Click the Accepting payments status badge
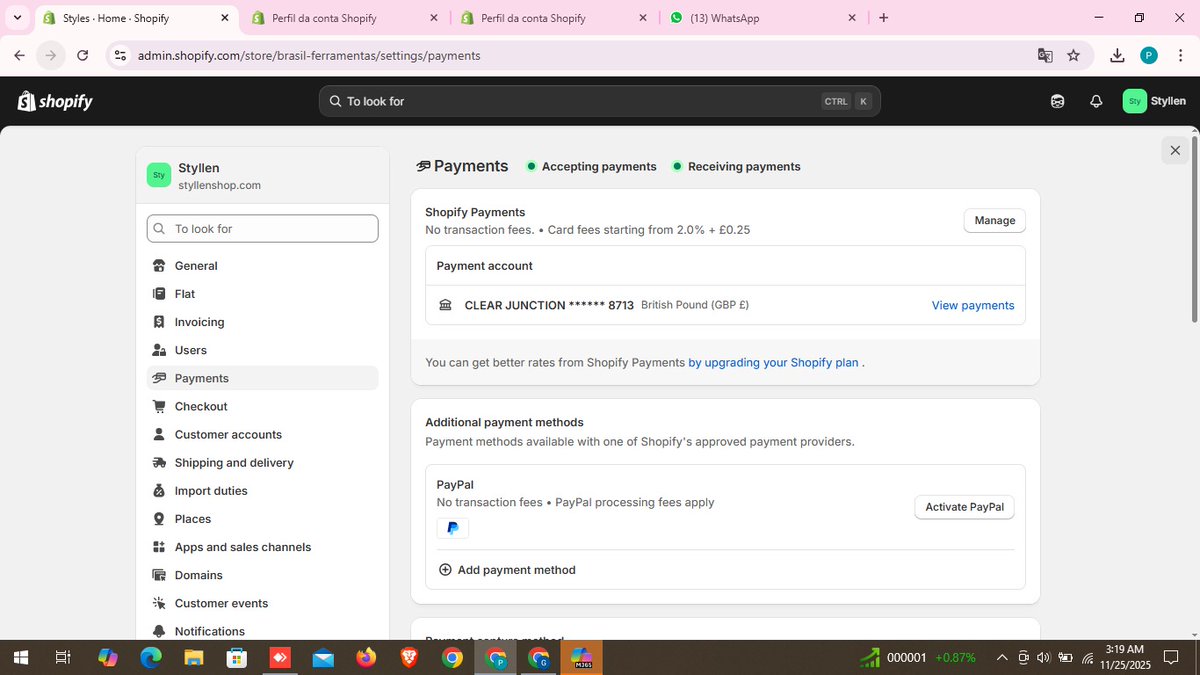1200x675 pixels. coord(592,167)
